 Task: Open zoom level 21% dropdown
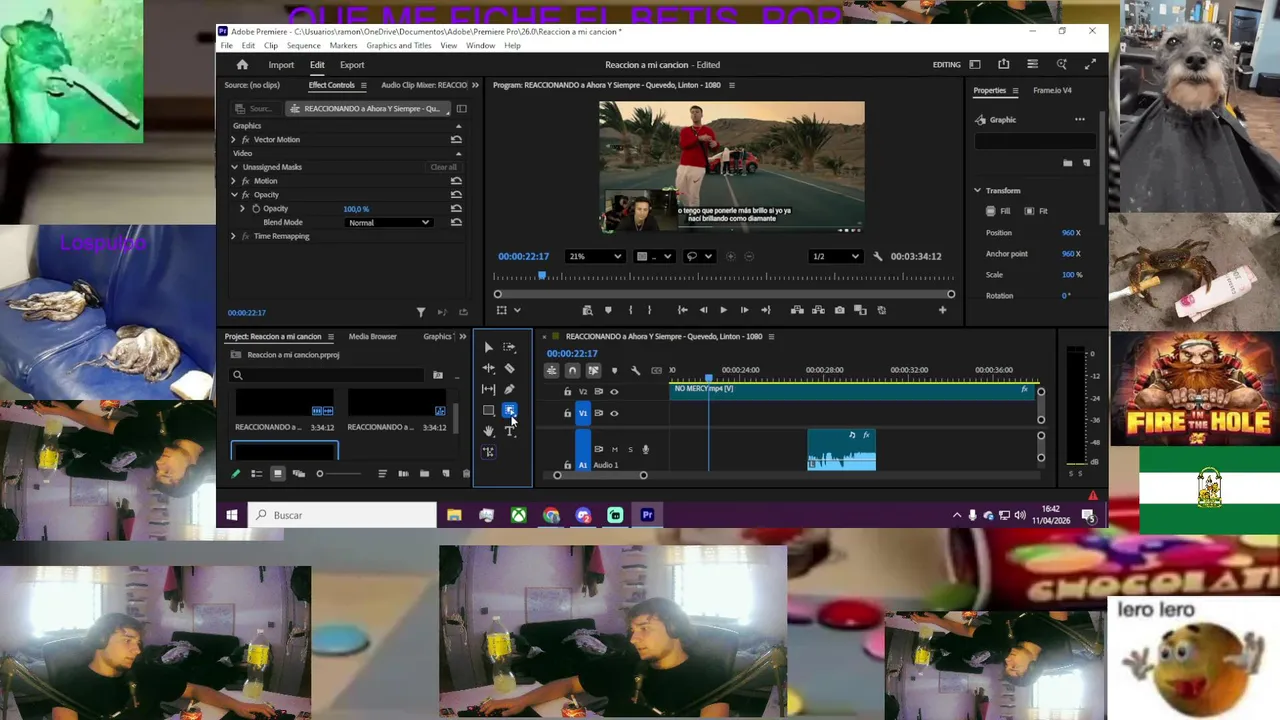(595, 256)
